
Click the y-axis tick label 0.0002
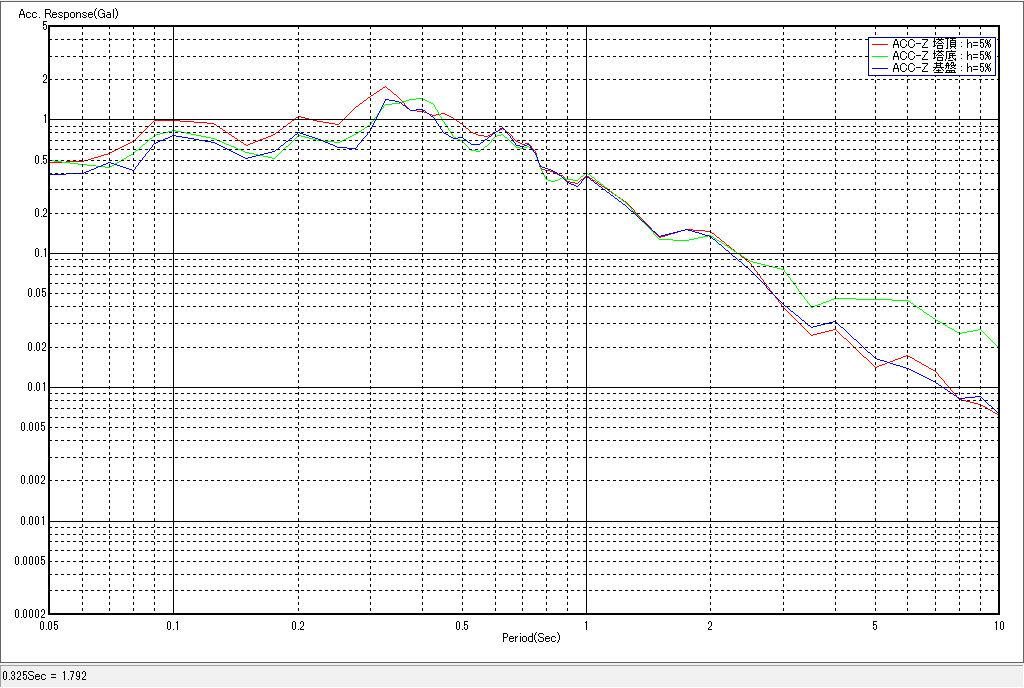(30, 613)
